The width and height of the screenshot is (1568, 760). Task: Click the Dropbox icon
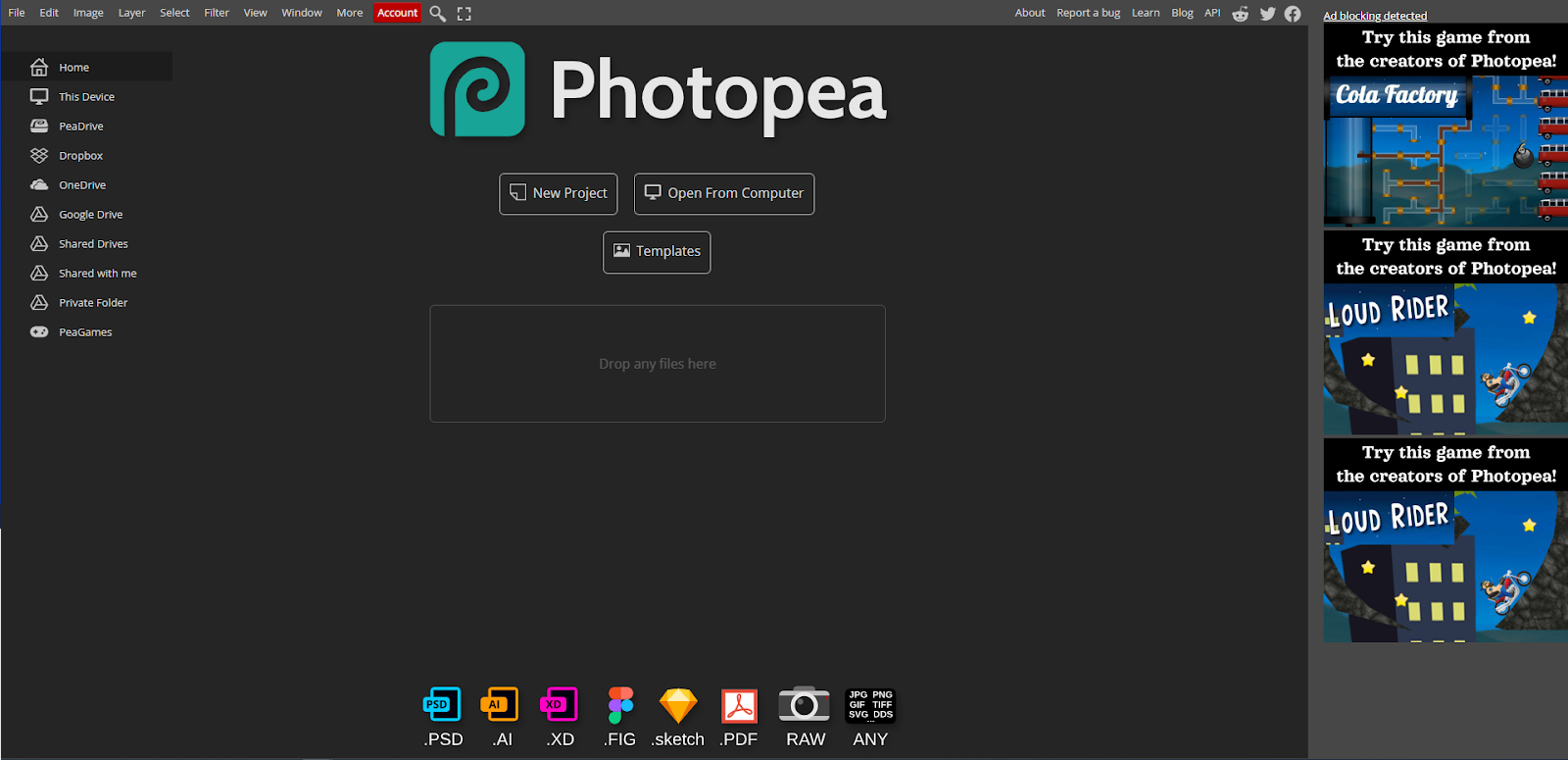[39, 156]
